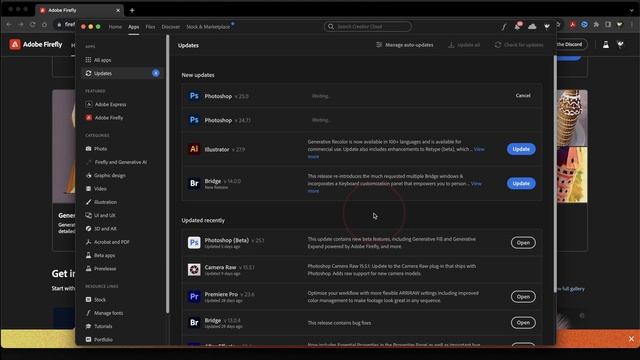Focus the Search Creative Cloud field
The image size is (640, 360).
368,27
